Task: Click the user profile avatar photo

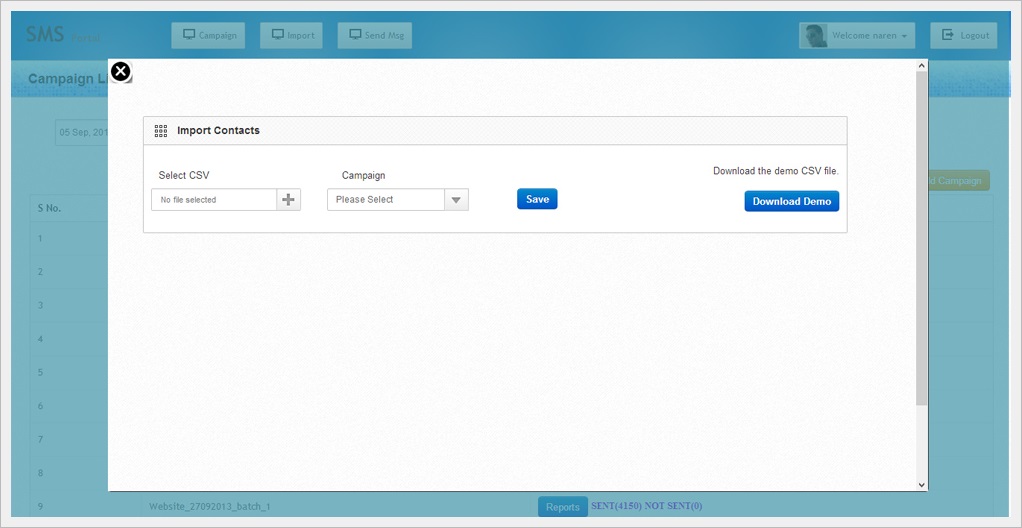Action: pos(815,36)
